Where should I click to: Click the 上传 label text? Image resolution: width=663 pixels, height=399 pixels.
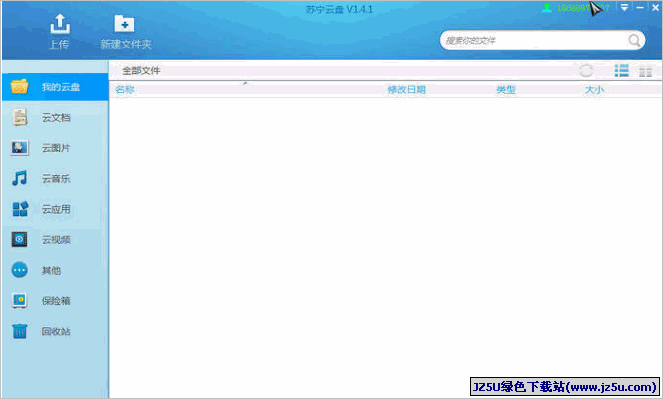coord(59,44)
